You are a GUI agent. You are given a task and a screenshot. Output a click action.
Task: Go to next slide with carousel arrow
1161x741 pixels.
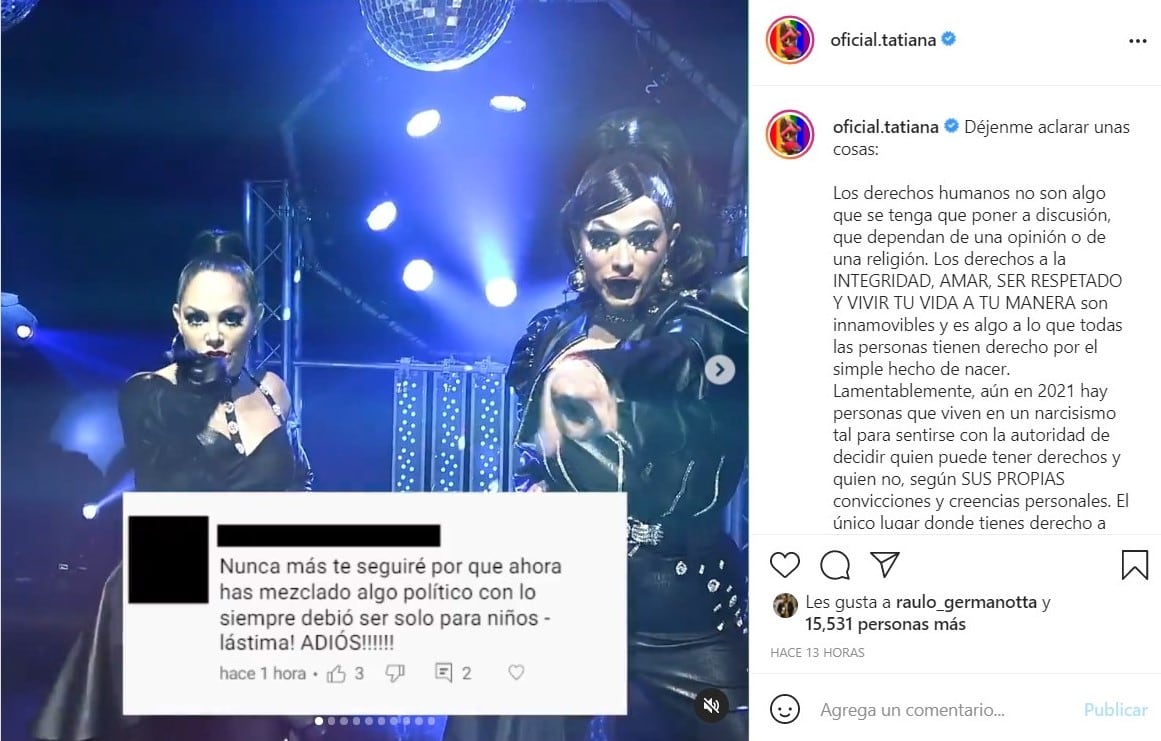[720, 369]
